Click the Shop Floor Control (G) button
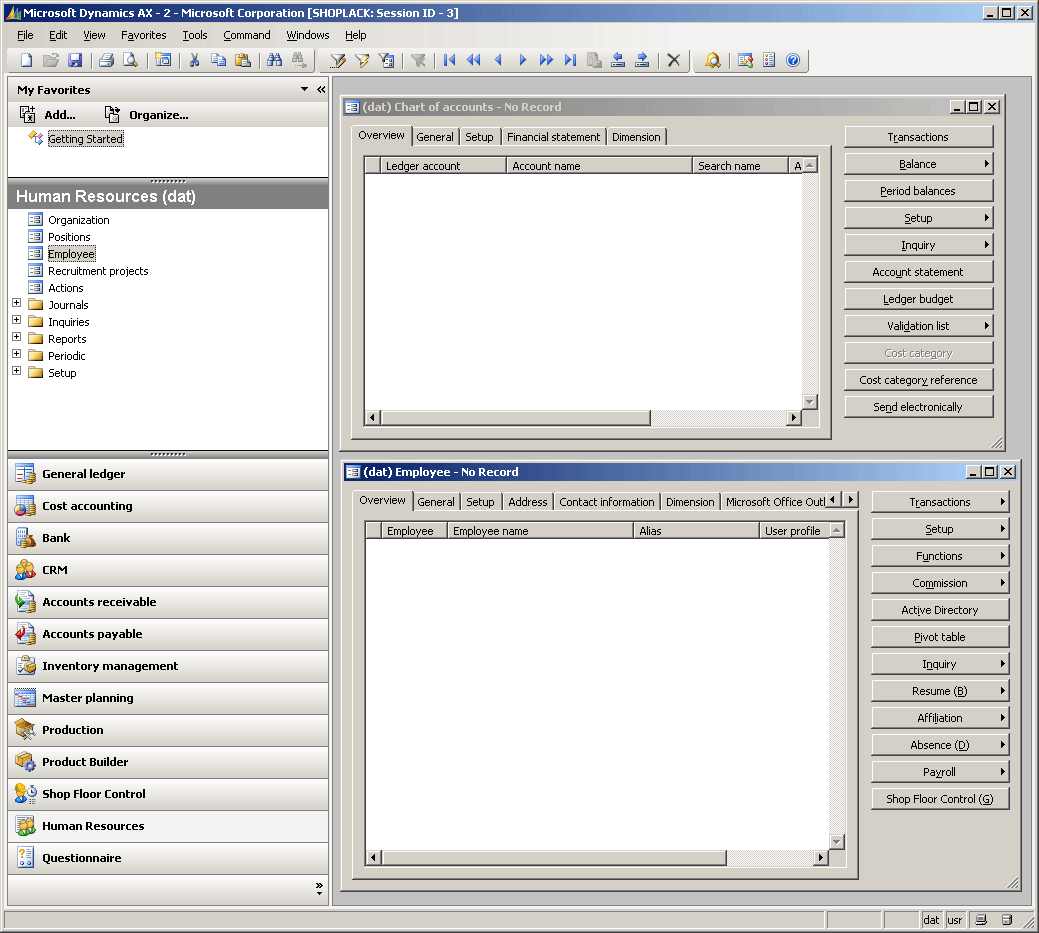The image size is (1039, 933). click(940, 799)
